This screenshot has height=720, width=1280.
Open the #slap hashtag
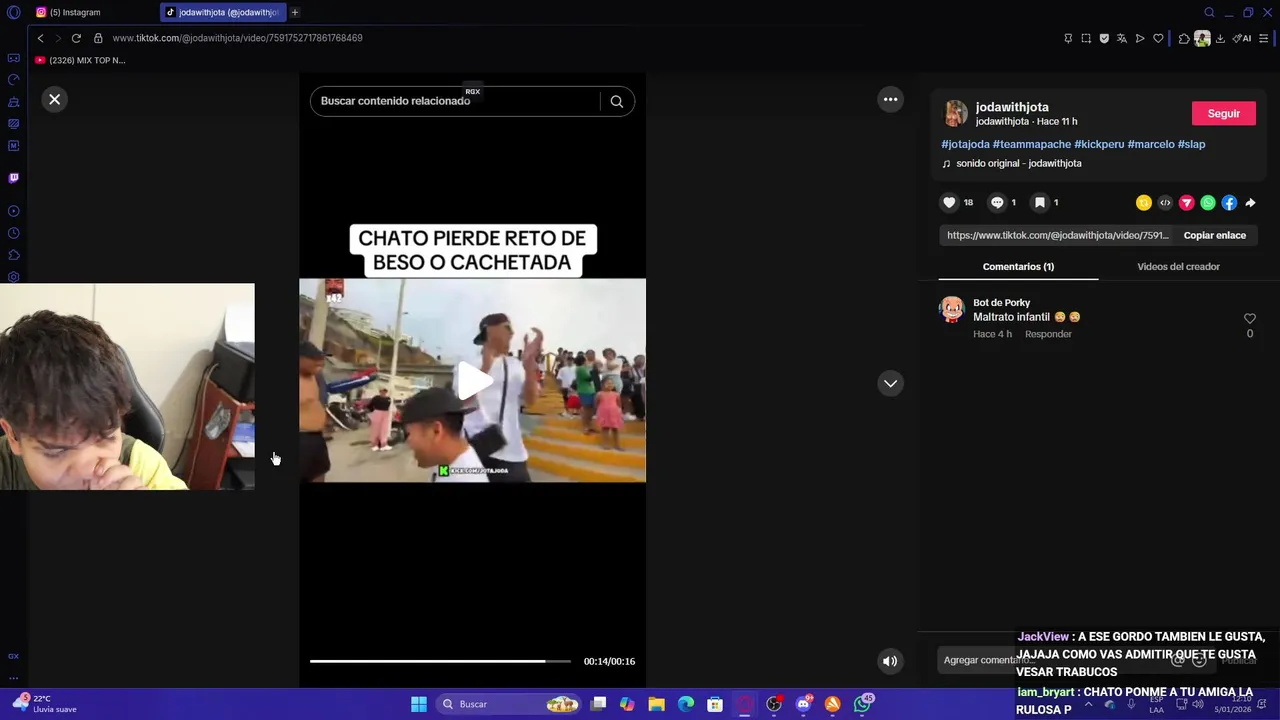click(x=1191, y=144)
